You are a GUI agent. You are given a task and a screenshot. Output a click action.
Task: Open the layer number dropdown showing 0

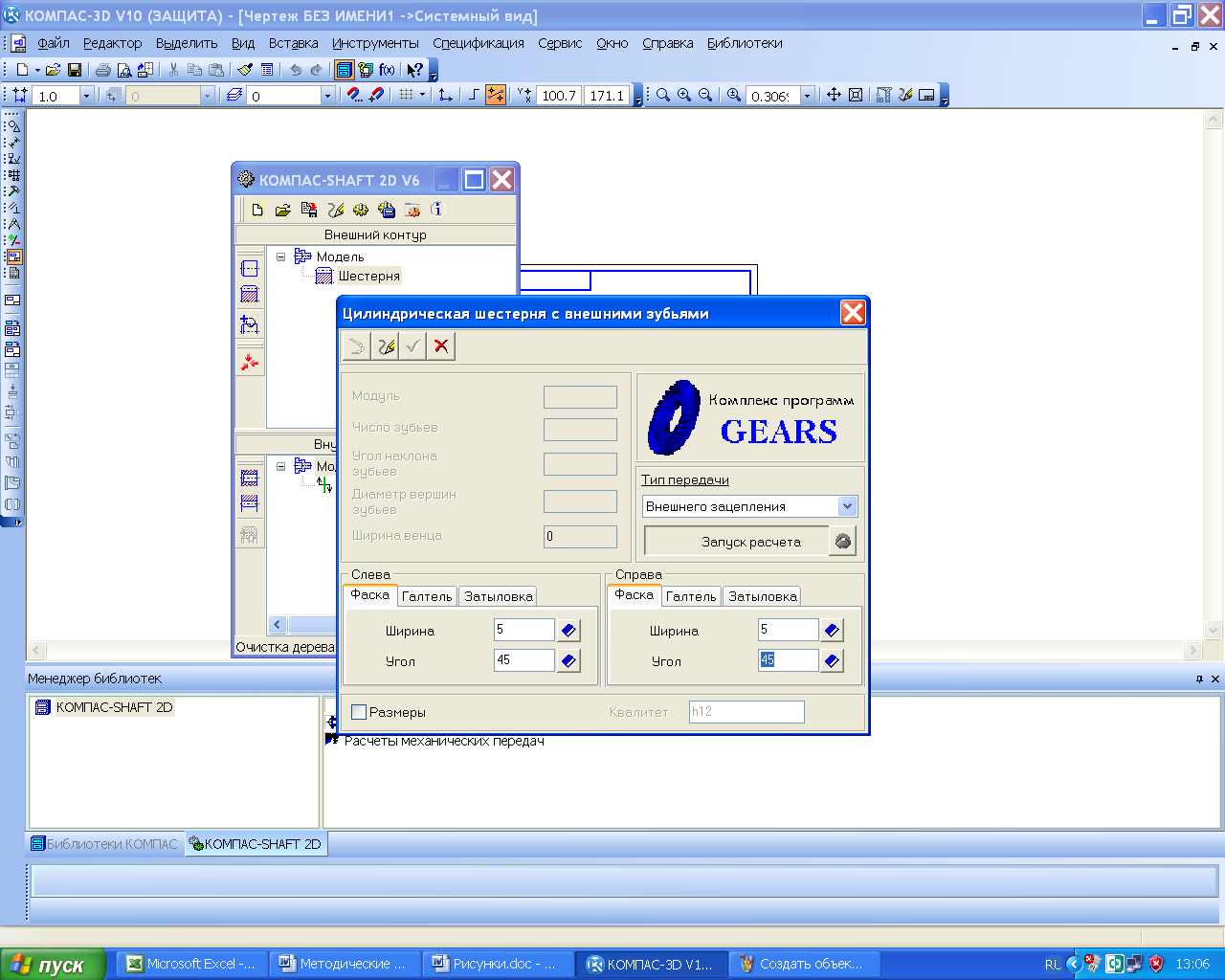tap(327, 96)
